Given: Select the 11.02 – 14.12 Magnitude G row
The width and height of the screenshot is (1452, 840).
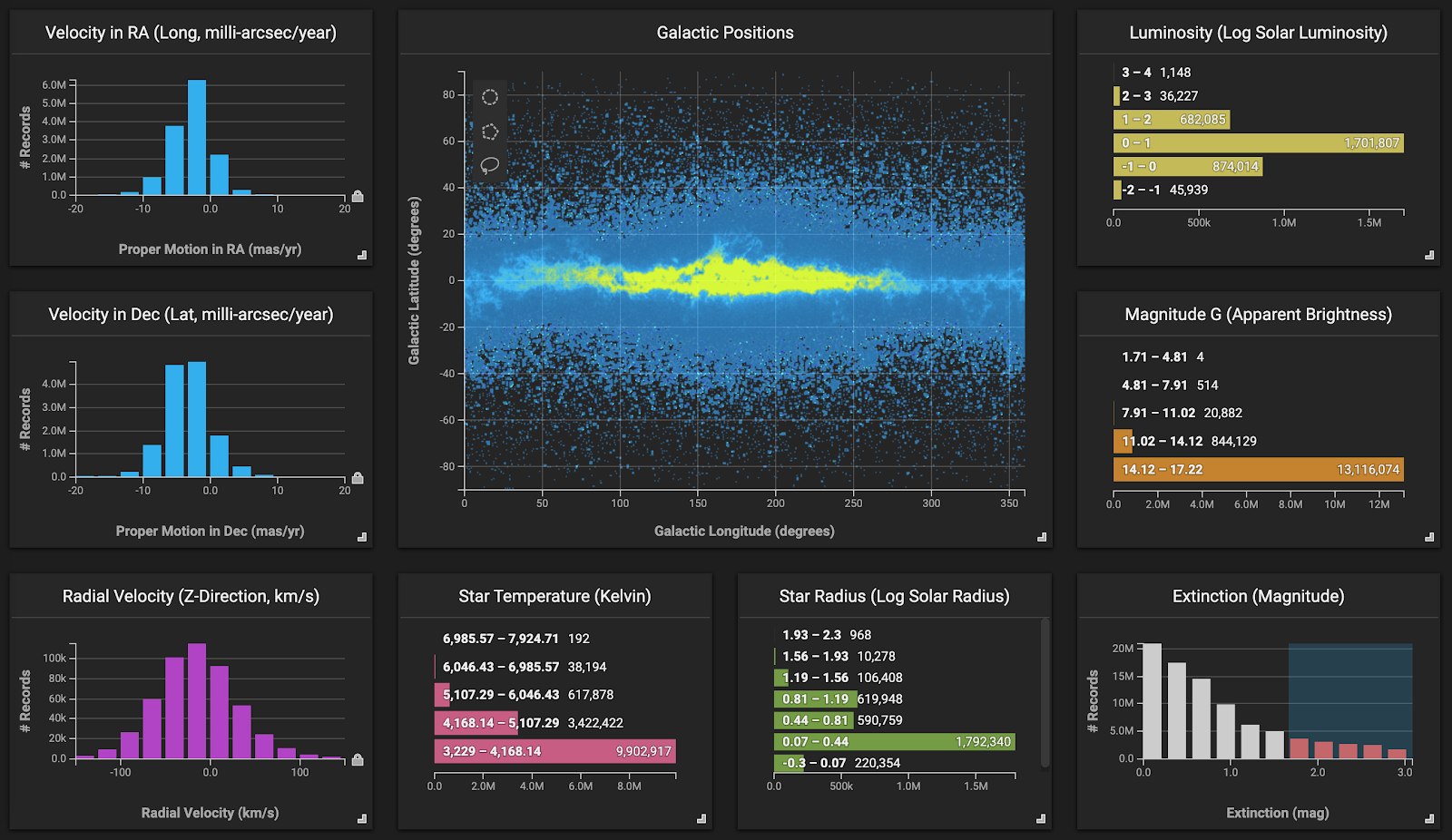Looking at the screenshot, I should pyautogui.click(x=1259, y=442).
